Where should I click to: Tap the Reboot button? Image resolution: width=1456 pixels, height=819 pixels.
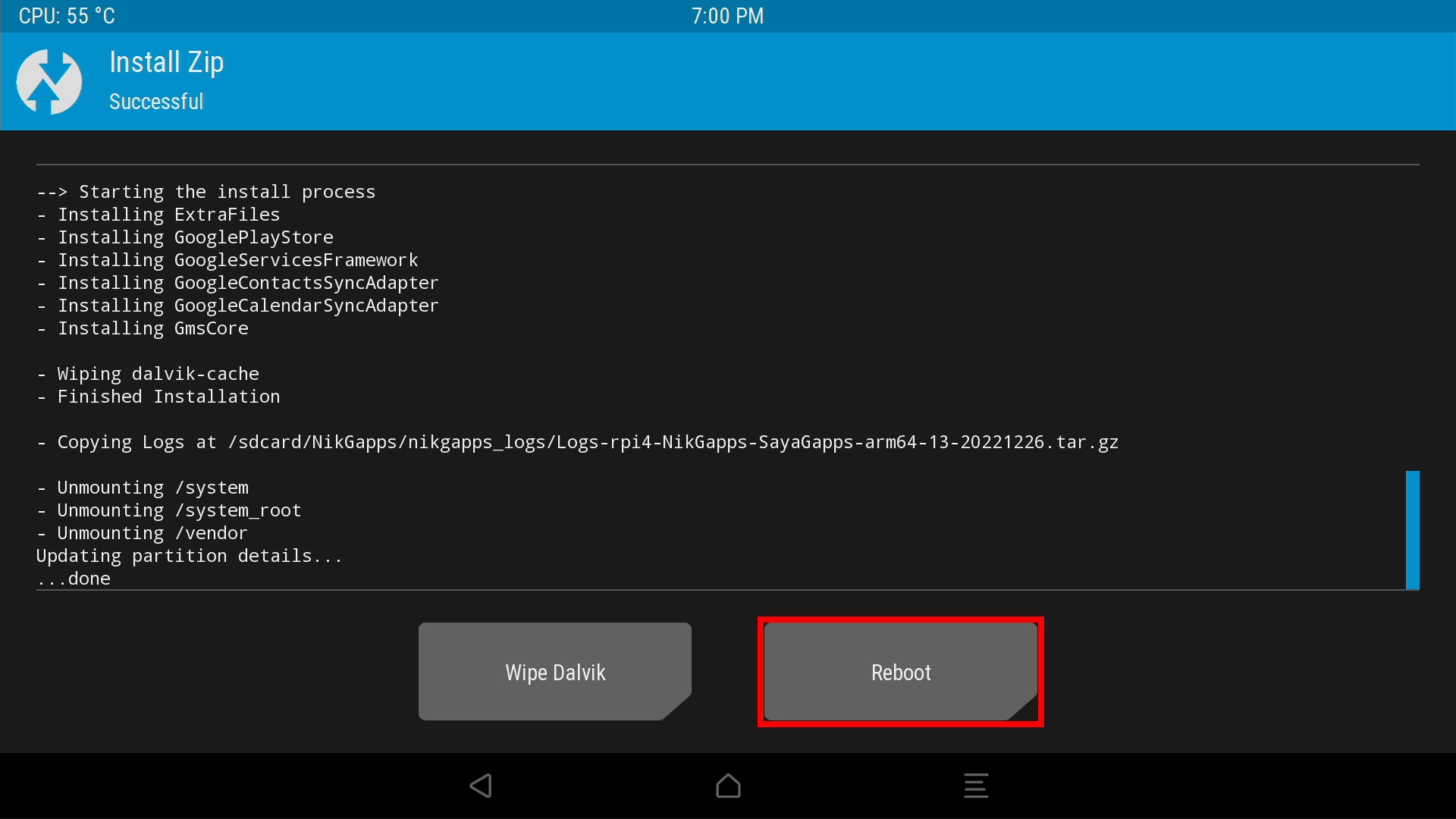901,672
